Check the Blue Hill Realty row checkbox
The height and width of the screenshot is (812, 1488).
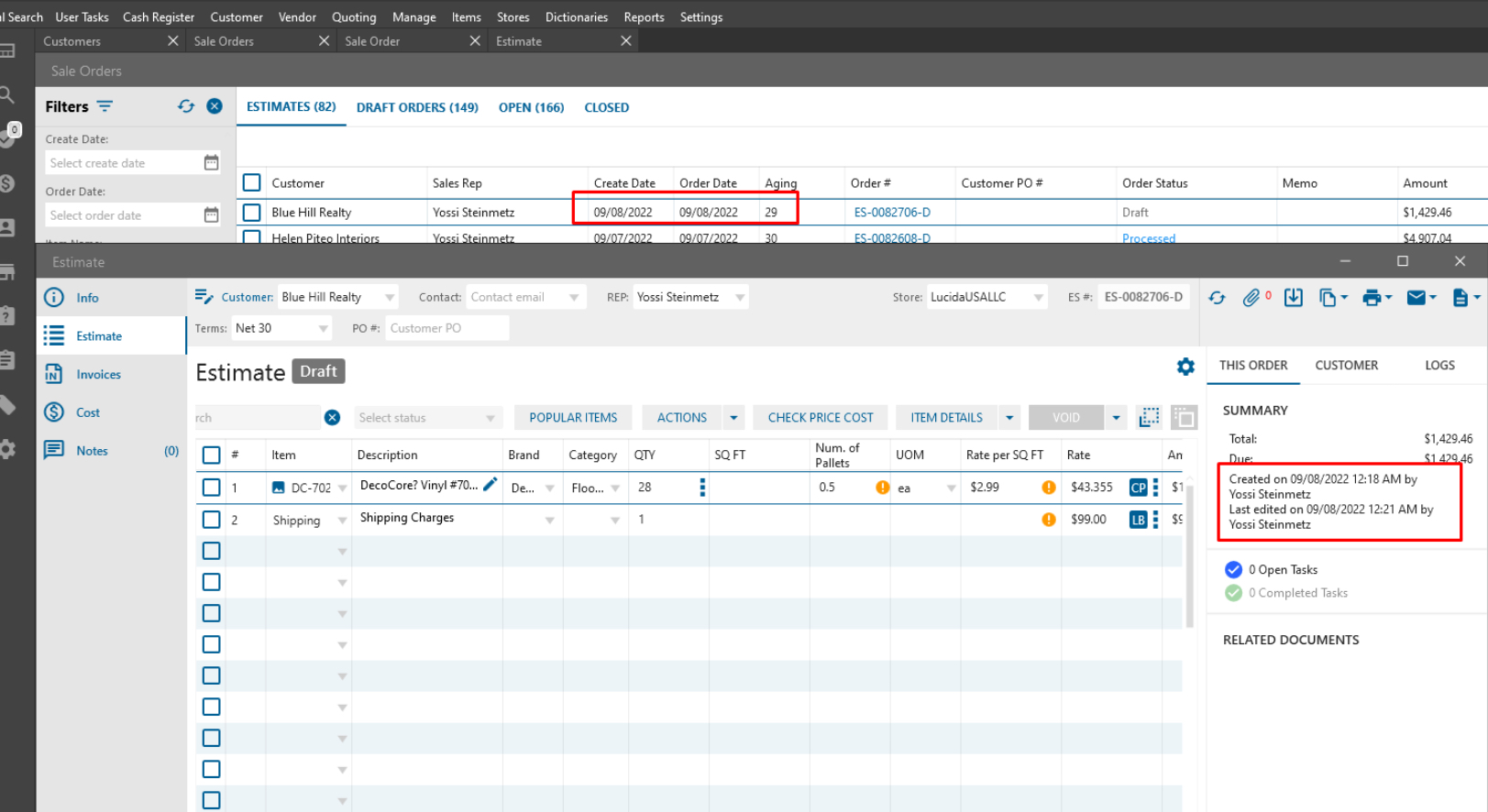pyautogui.click(x=252, y=213)
